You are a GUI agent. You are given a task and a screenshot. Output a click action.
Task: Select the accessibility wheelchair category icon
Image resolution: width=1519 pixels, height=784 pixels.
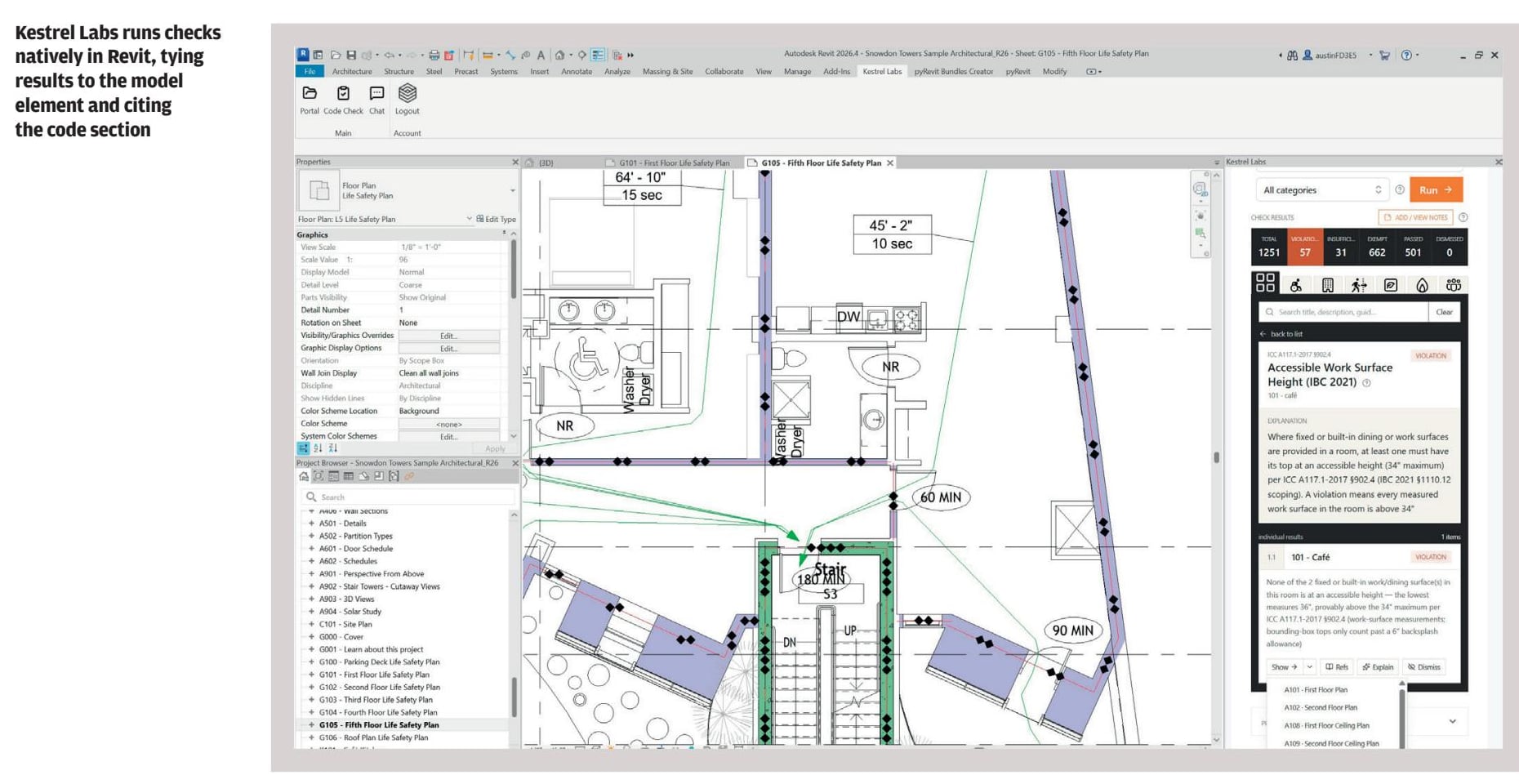[x=1296, y=284]
